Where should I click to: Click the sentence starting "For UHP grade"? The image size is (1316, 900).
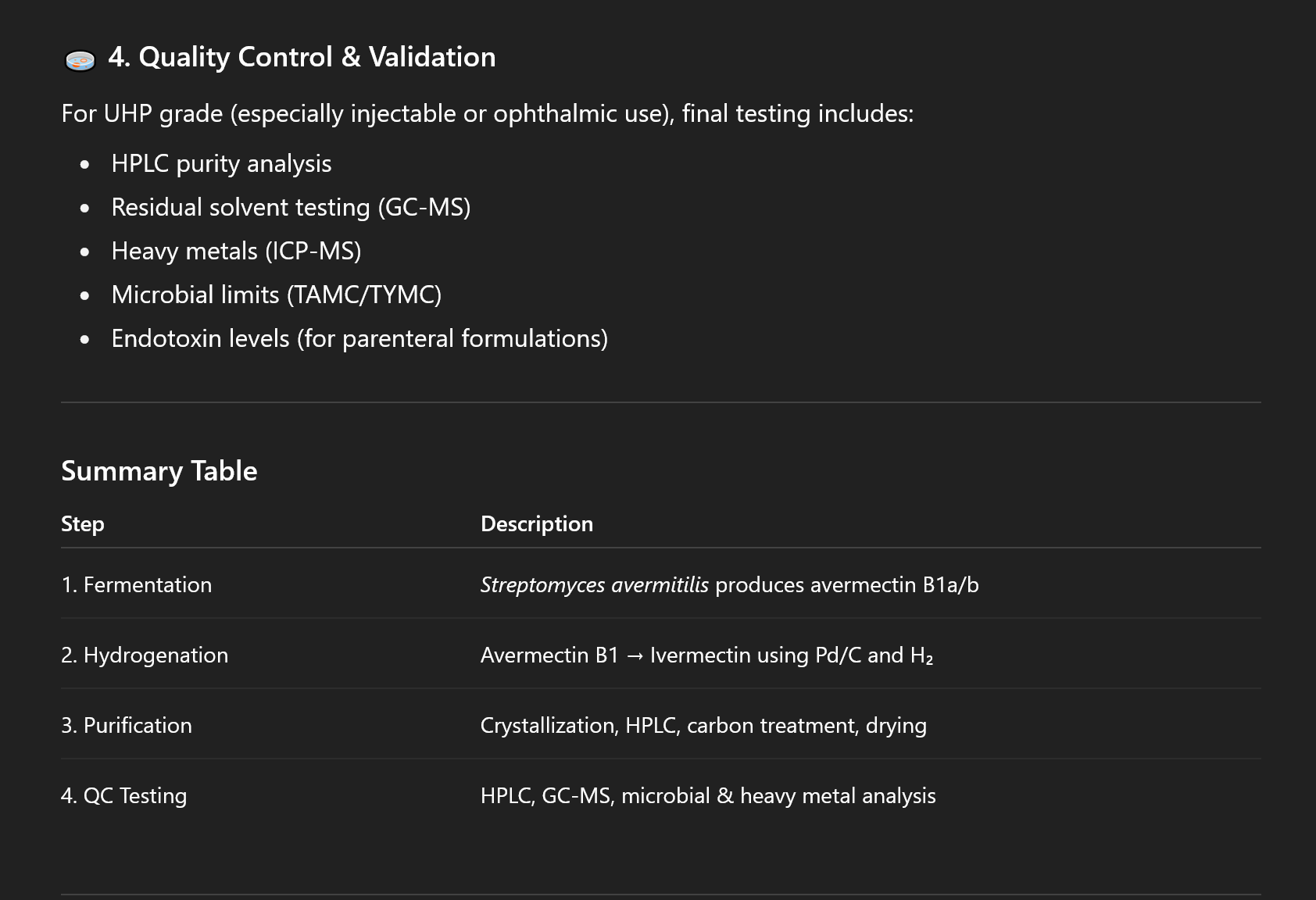pyautogui.click(x=487, y=114)
